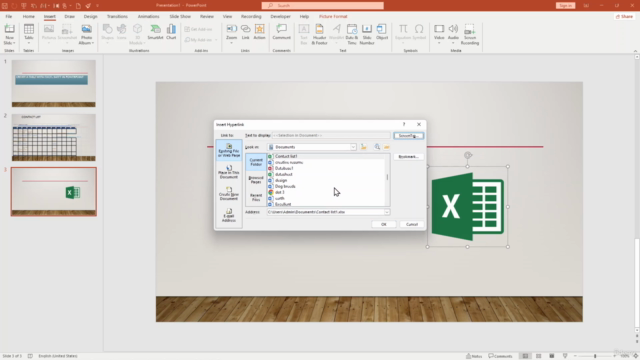640x360 pixels.
Task: Click the Video icon in Media group
Action: 439,33
